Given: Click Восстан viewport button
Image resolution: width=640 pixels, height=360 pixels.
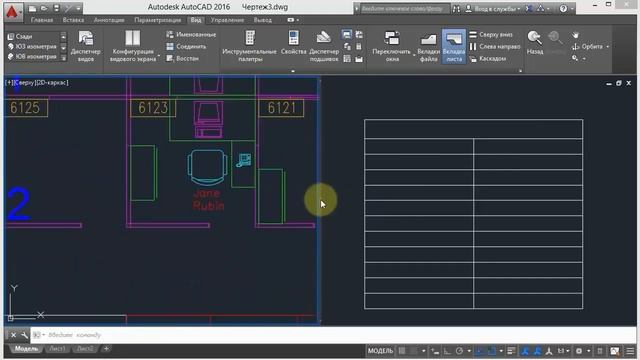Looking at the screenshot, I should point(182,58).
